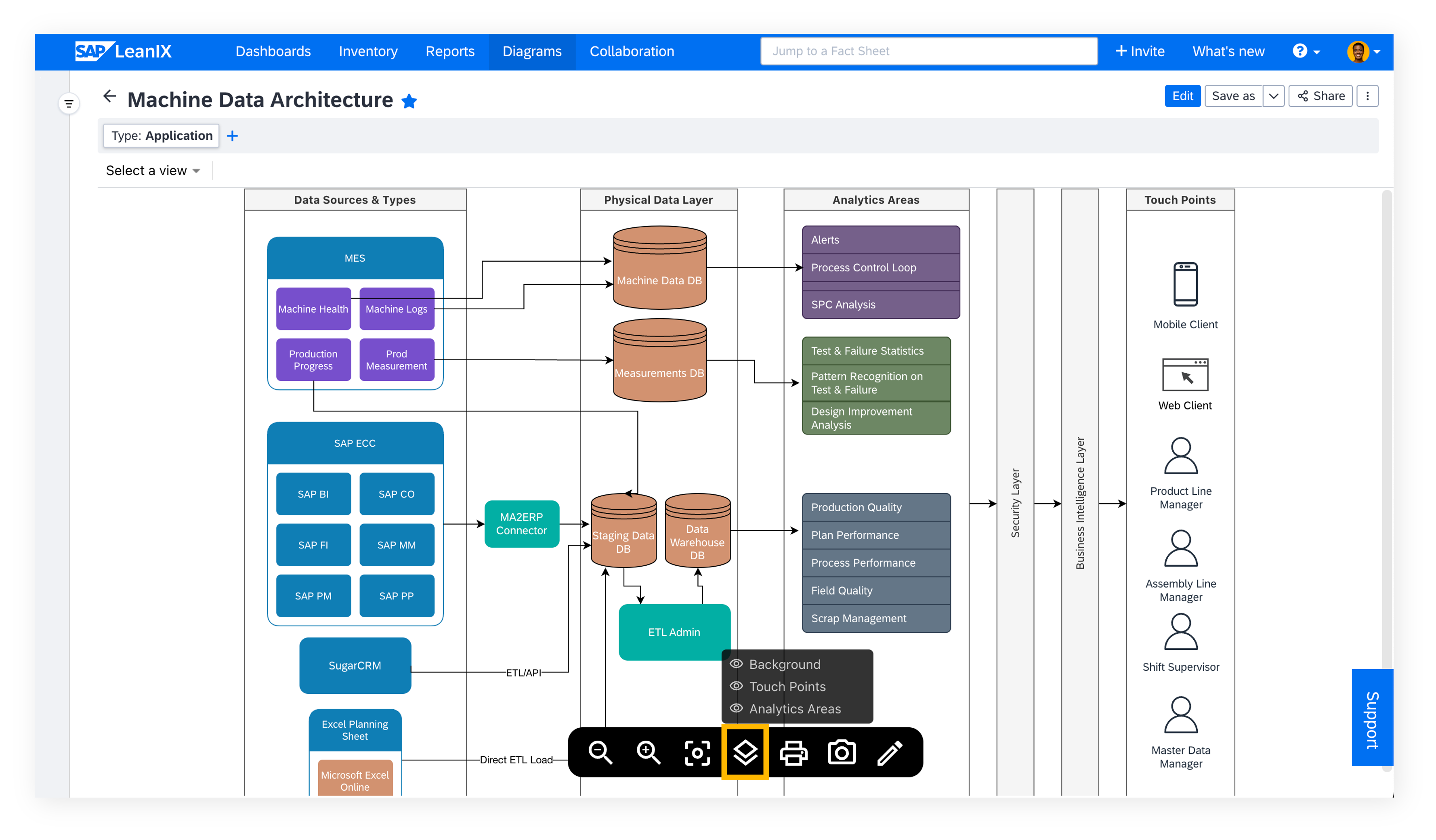
Task: Select the Measurements DB cylinder
Action: tap(659, 360)
